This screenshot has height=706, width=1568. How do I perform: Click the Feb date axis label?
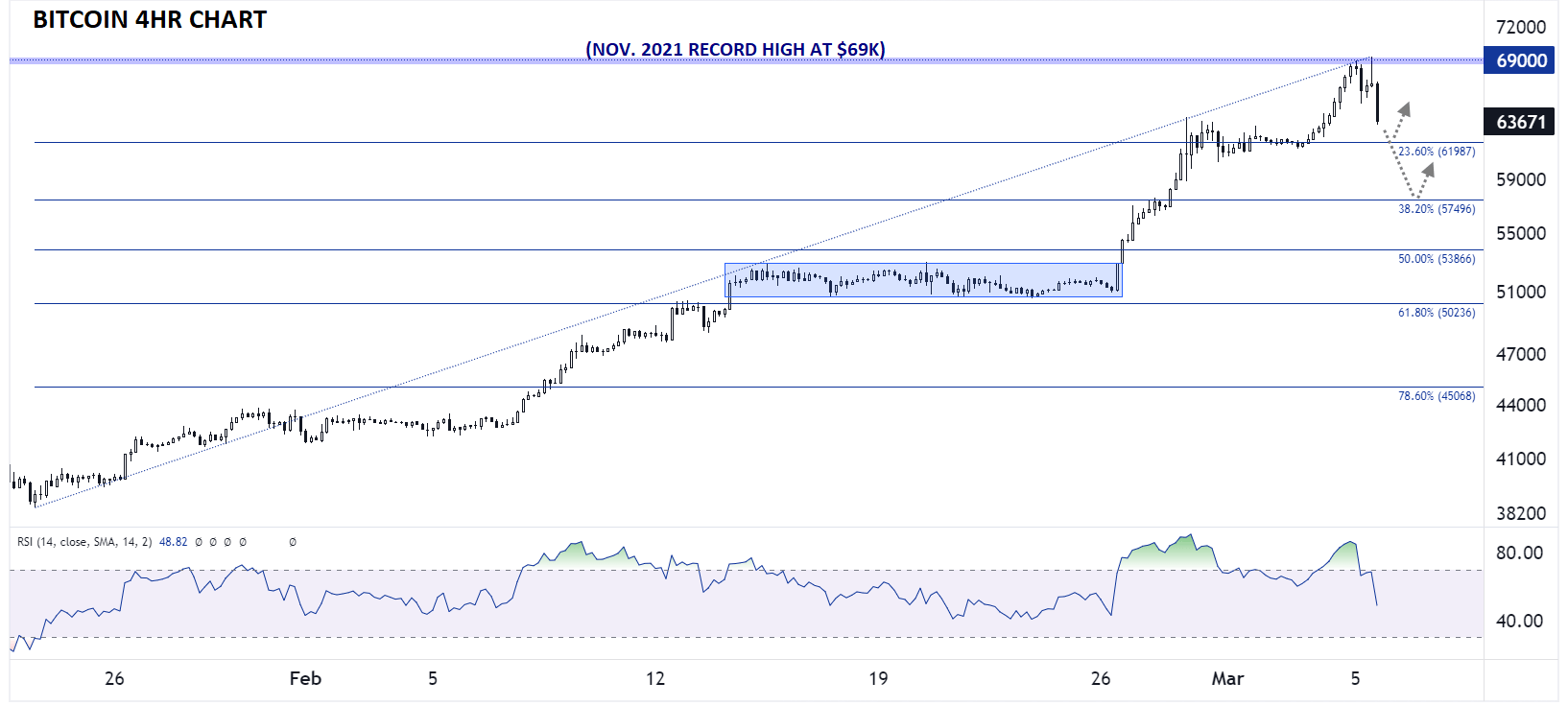point(305,678)
